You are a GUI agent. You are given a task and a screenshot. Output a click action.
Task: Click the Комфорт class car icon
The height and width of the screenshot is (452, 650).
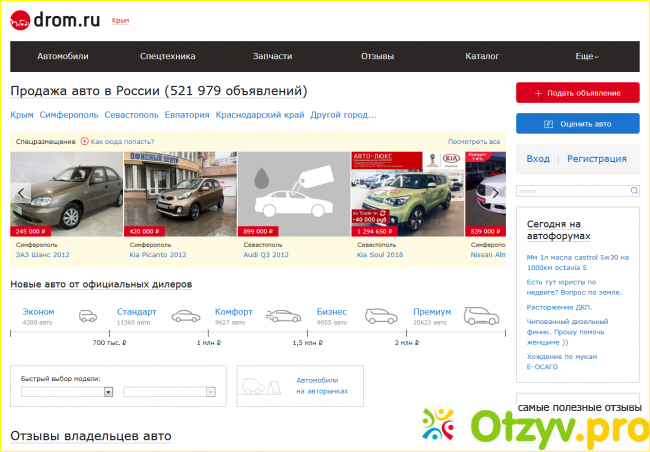pos(283,317)
